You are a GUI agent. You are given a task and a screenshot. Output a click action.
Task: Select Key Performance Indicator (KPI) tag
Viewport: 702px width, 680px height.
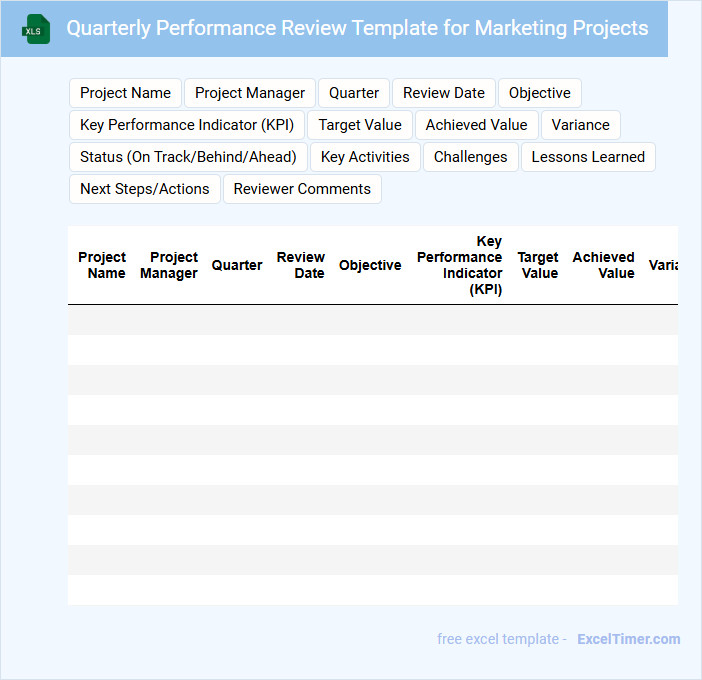(x=187, y=125)
